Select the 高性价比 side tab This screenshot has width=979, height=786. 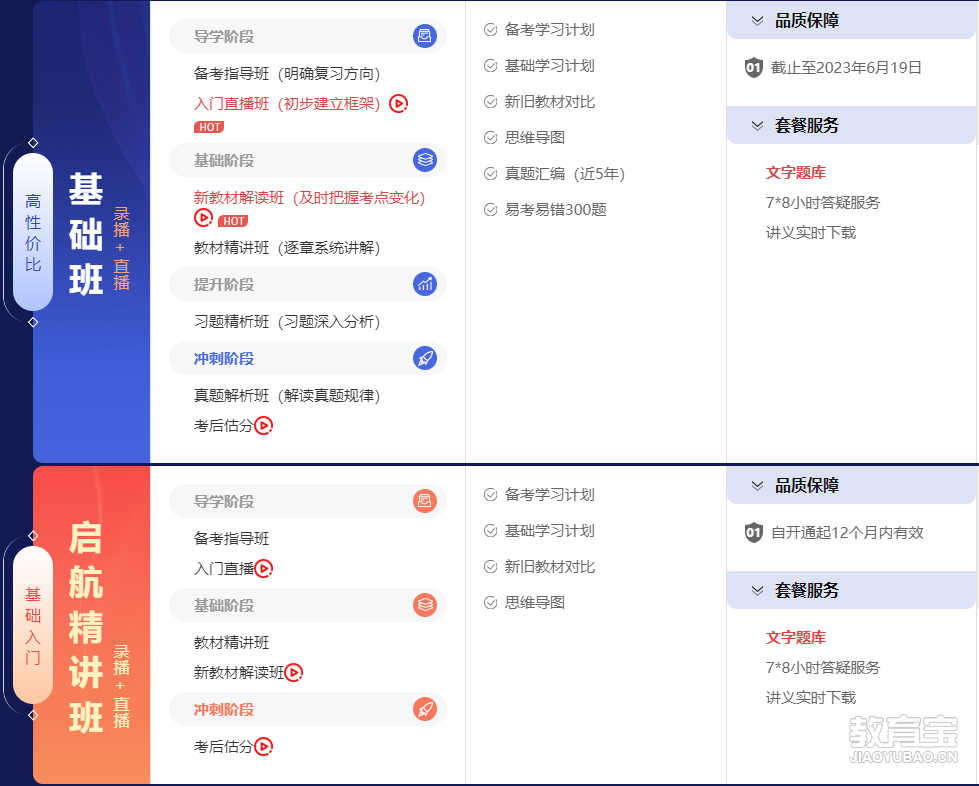[33, 232]
